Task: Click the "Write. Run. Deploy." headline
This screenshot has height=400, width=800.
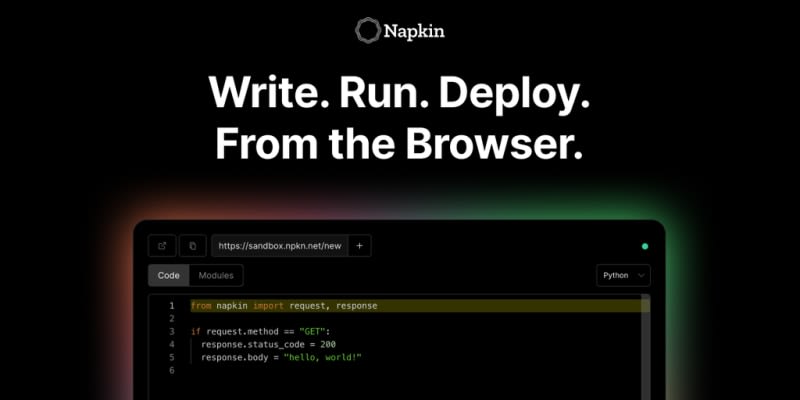Action: pos(399,92)
